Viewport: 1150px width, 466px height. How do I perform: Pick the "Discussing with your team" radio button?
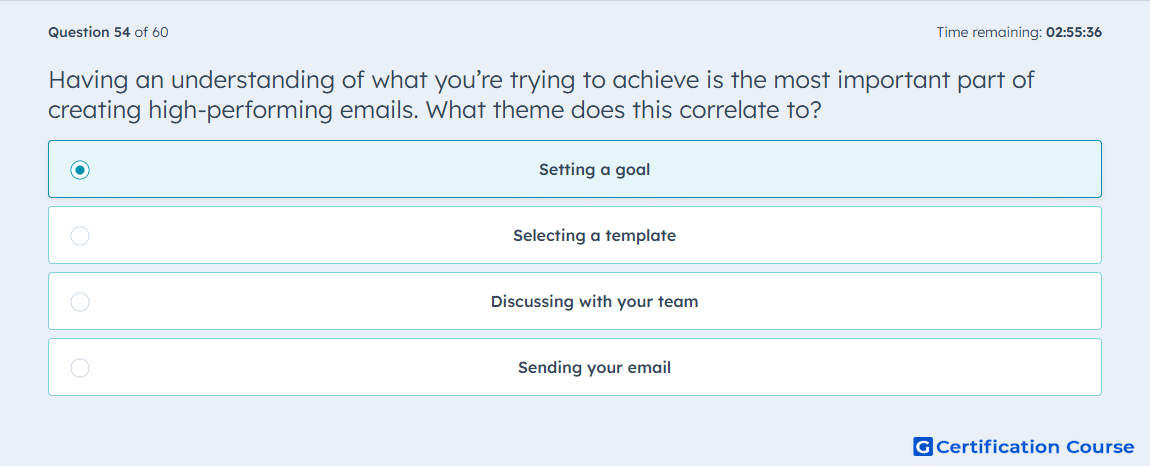pos(80,302)
